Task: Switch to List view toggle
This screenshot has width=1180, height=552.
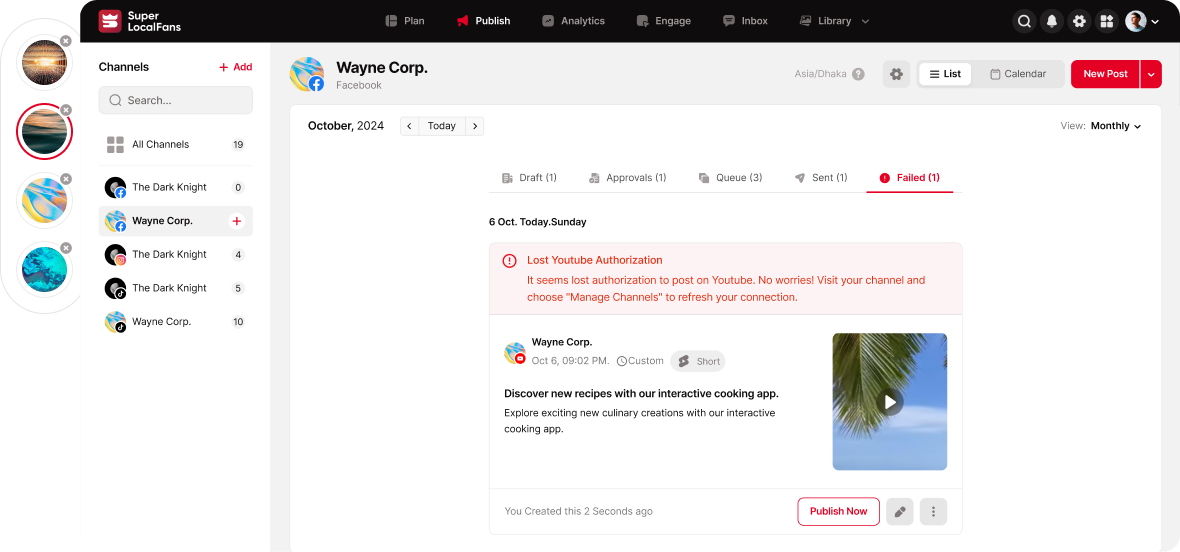Action: click(945, 74)
